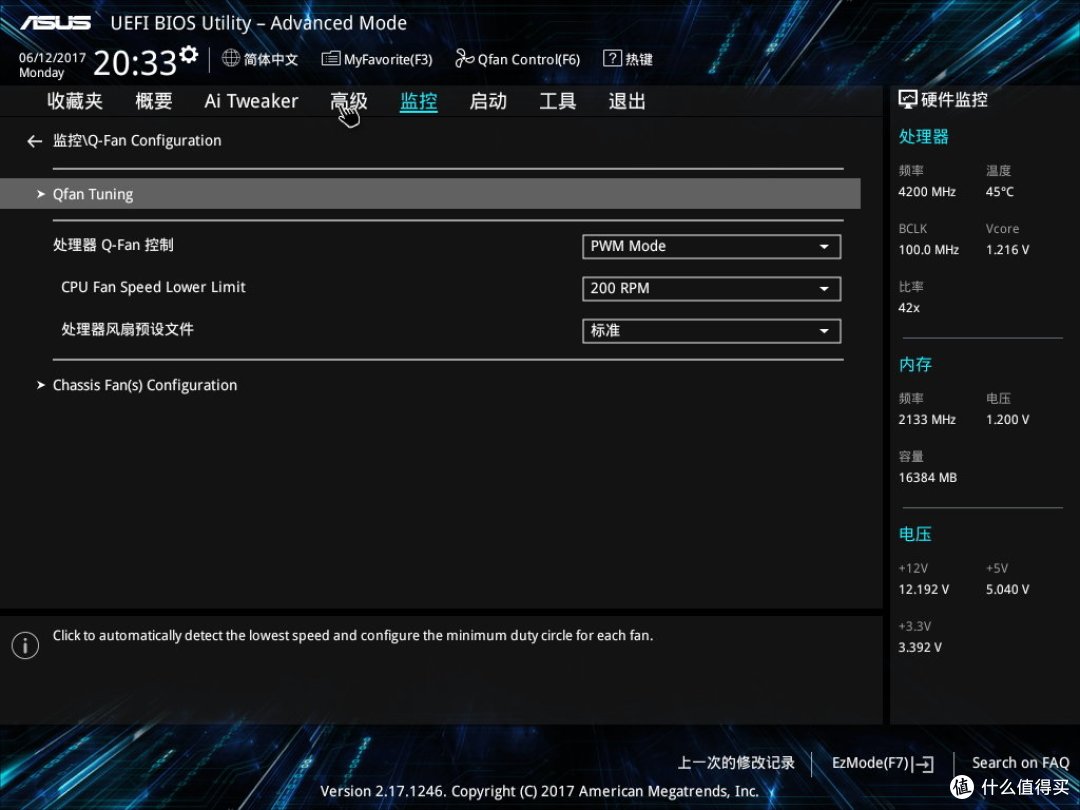Open the Ai Tweaker tab
1080x810 pixels.
pyautogui.click(x=251, y=101)
